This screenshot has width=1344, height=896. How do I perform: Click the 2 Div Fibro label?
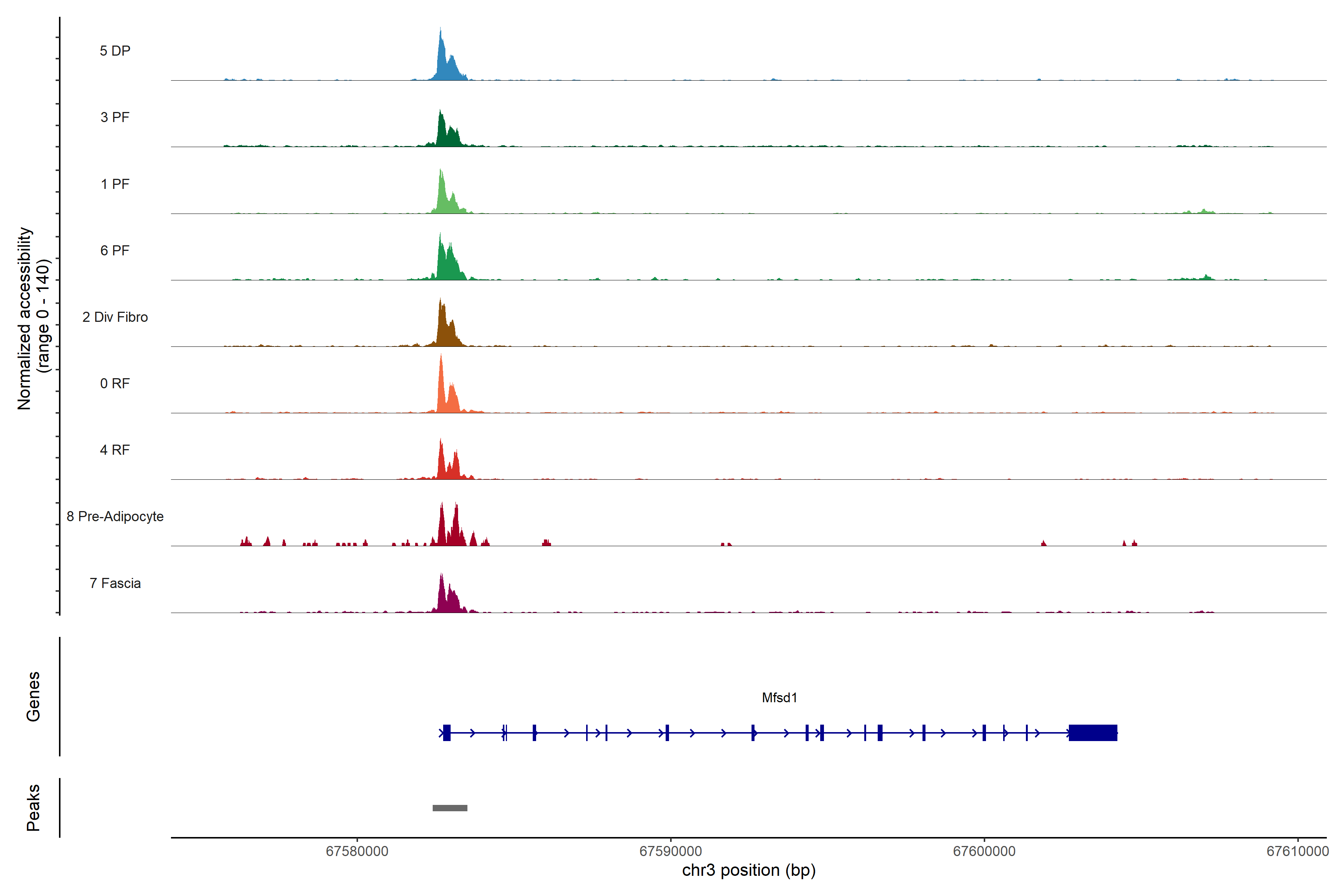click(115, 317)
